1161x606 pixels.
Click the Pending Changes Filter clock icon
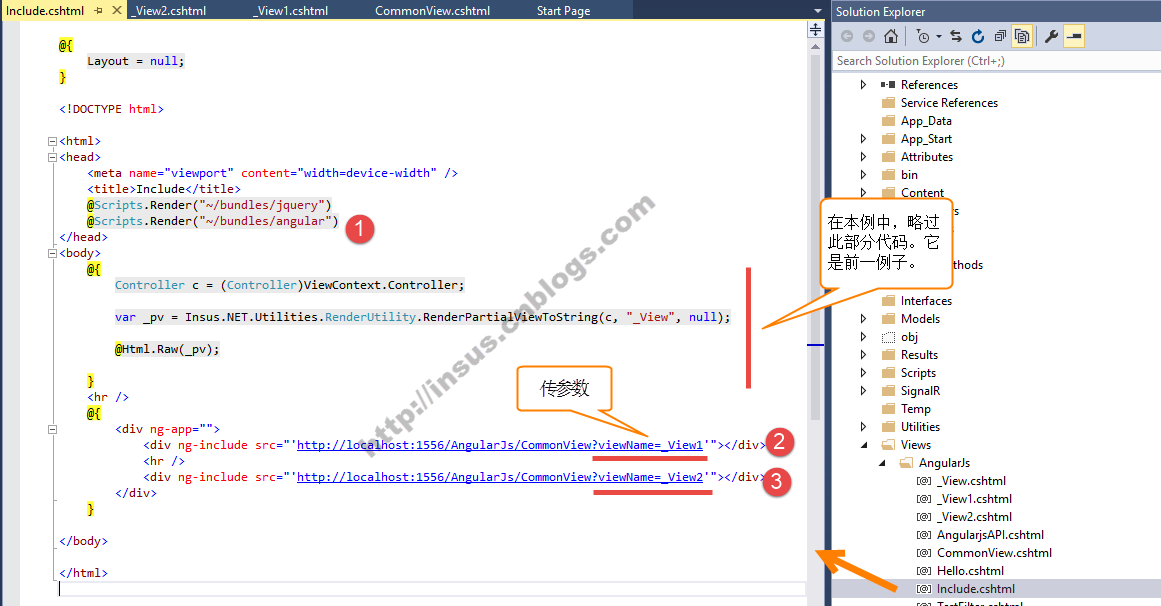tap(923, 36)
